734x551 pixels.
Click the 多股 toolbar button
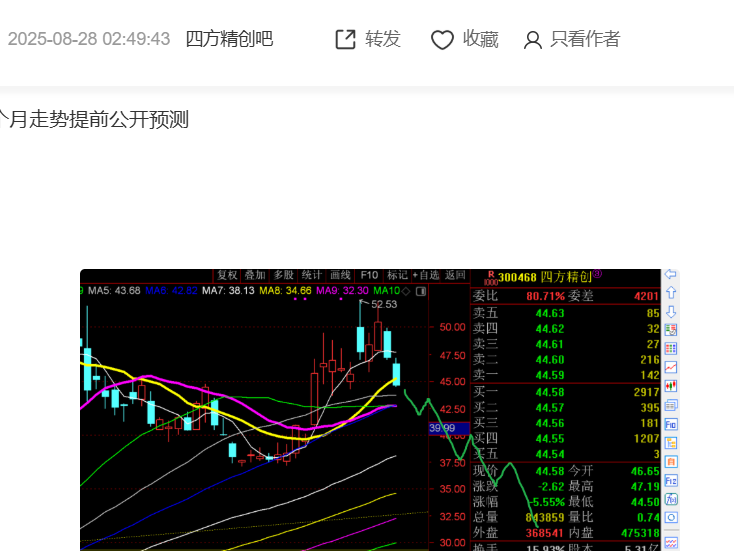(x=283, y=275)
